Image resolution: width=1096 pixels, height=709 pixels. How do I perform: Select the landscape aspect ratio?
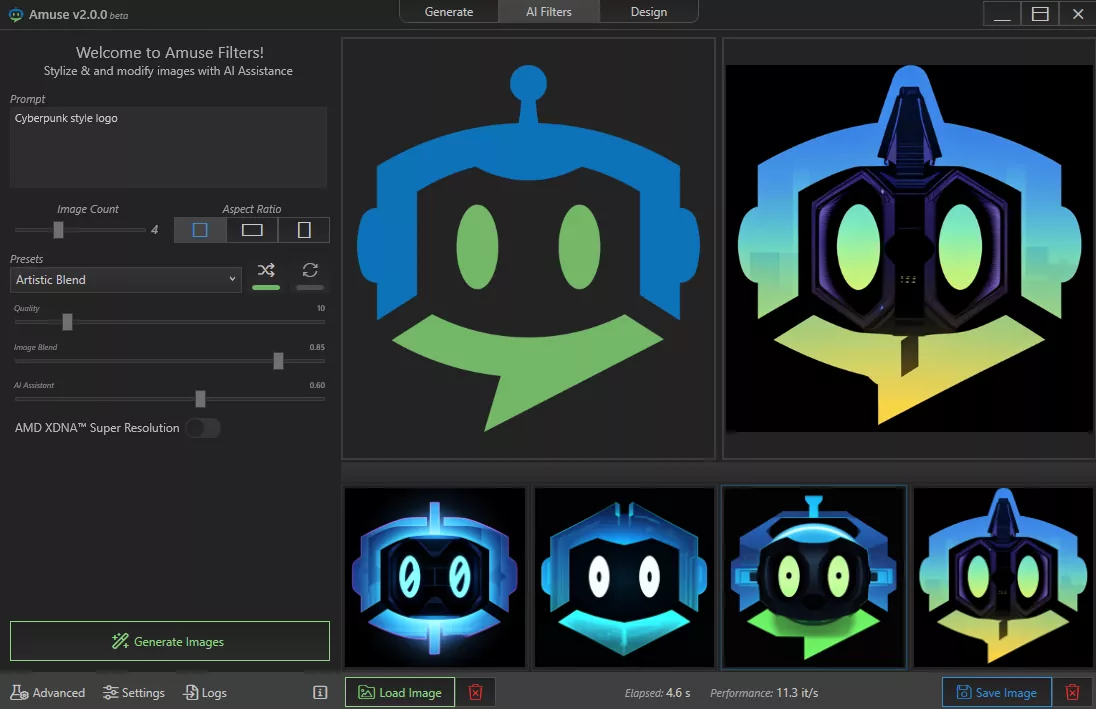tap(252, 230)
